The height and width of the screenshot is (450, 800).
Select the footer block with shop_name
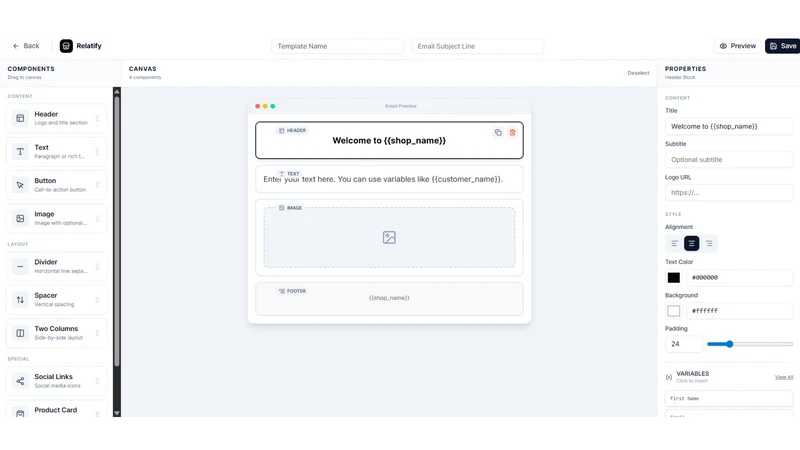click(389, 298)
